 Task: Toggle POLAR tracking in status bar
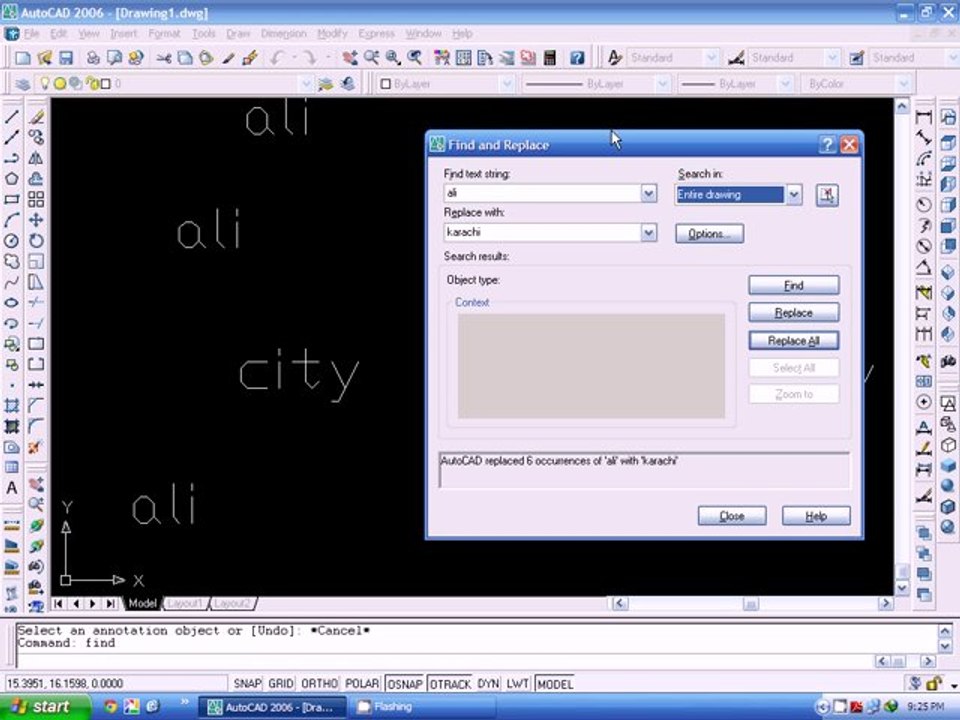pyautogui.click(x=362, y=683)
